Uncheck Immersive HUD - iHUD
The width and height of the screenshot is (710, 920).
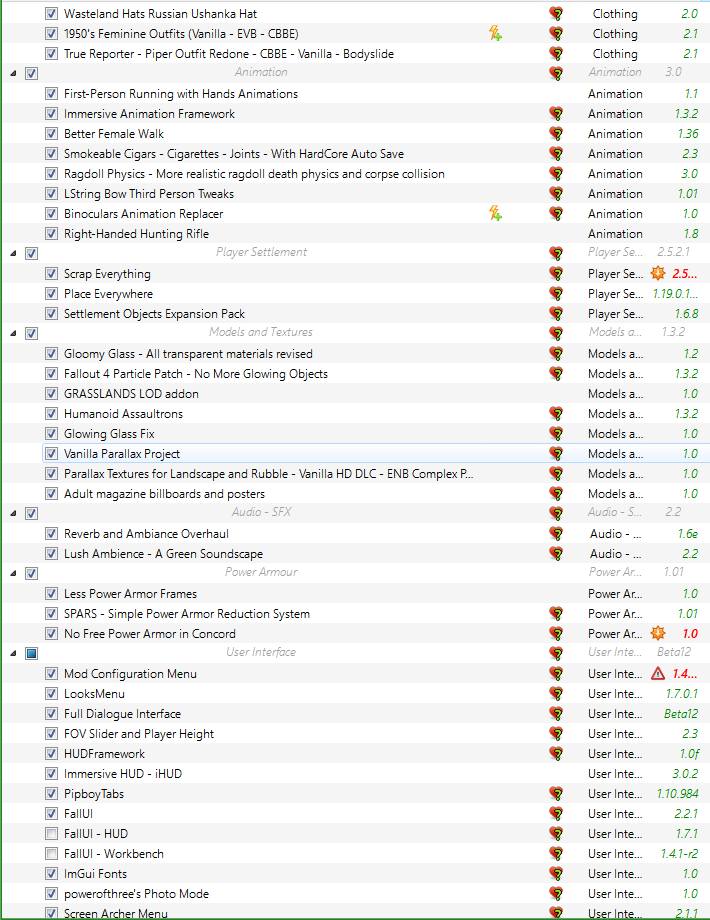coord(52,774)
